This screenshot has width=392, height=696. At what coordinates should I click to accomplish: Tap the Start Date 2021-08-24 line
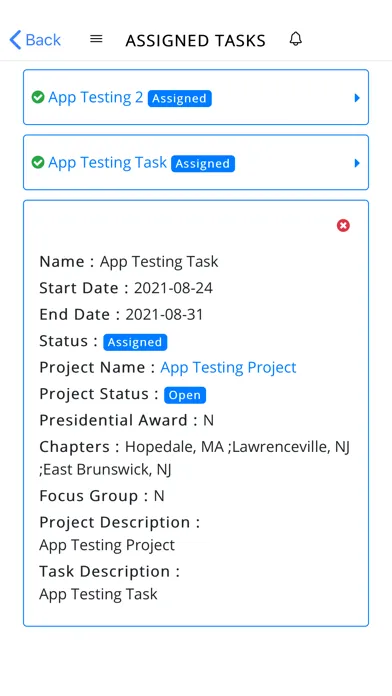click(x=126, y=288)
